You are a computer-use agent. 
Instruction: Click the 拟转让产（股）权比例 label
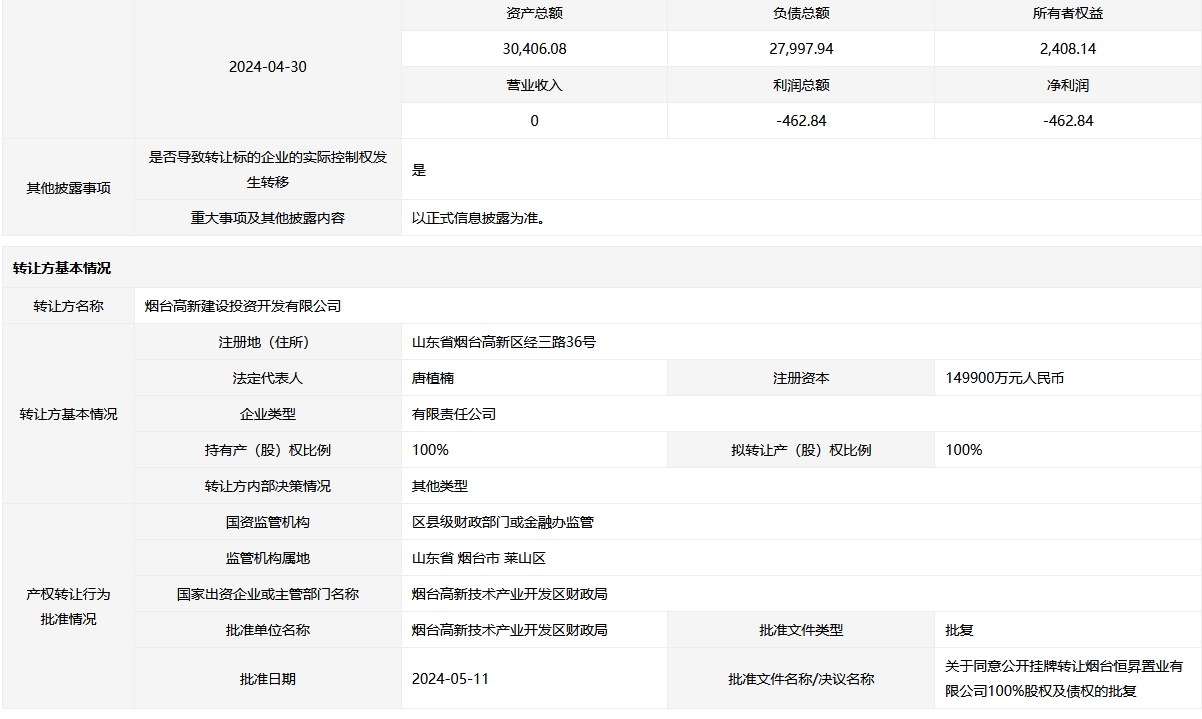[801, 450]
